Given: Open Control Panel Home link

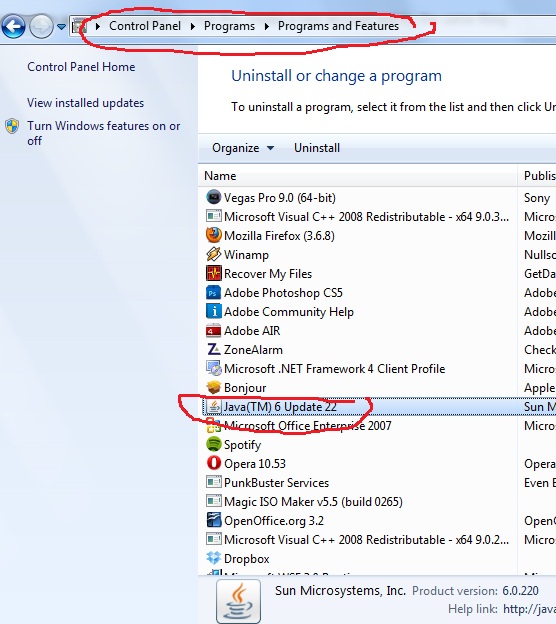Looking at the screenshot, I should (81, 67).
